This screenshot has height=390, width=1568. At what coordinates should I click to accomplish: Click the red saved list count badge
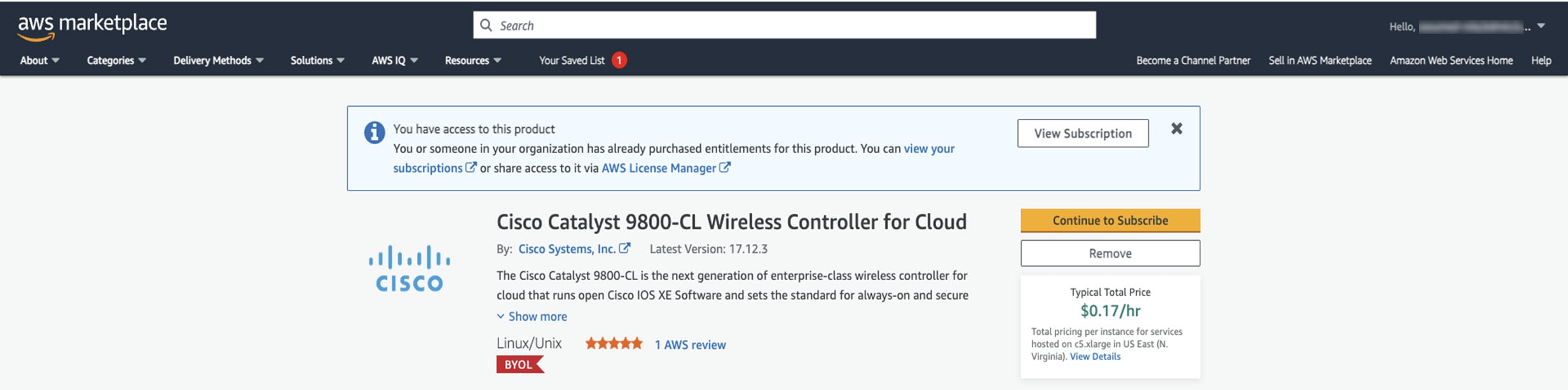click(619, 60)
